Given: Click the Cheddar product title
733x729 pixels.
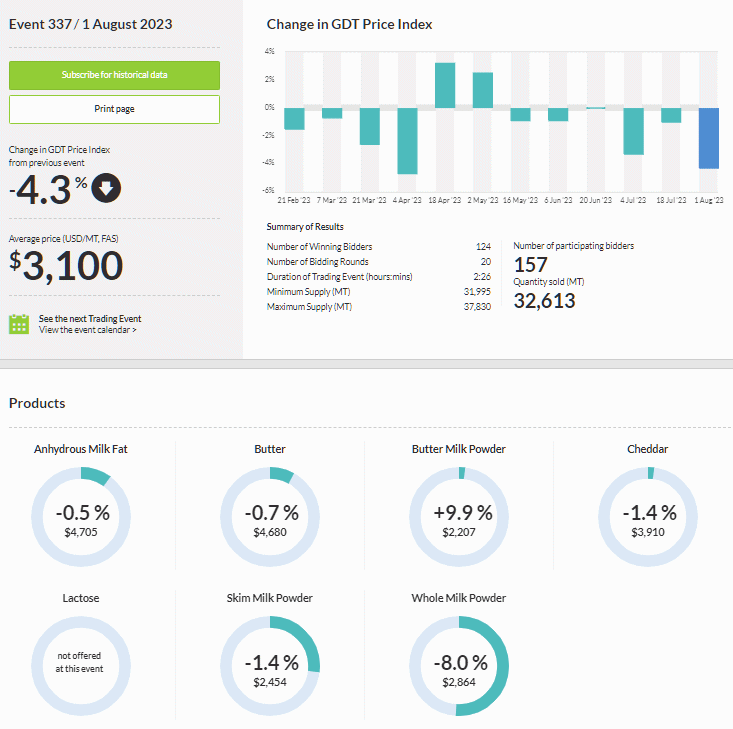Looking at the screenshot, I should coord(647,449).
